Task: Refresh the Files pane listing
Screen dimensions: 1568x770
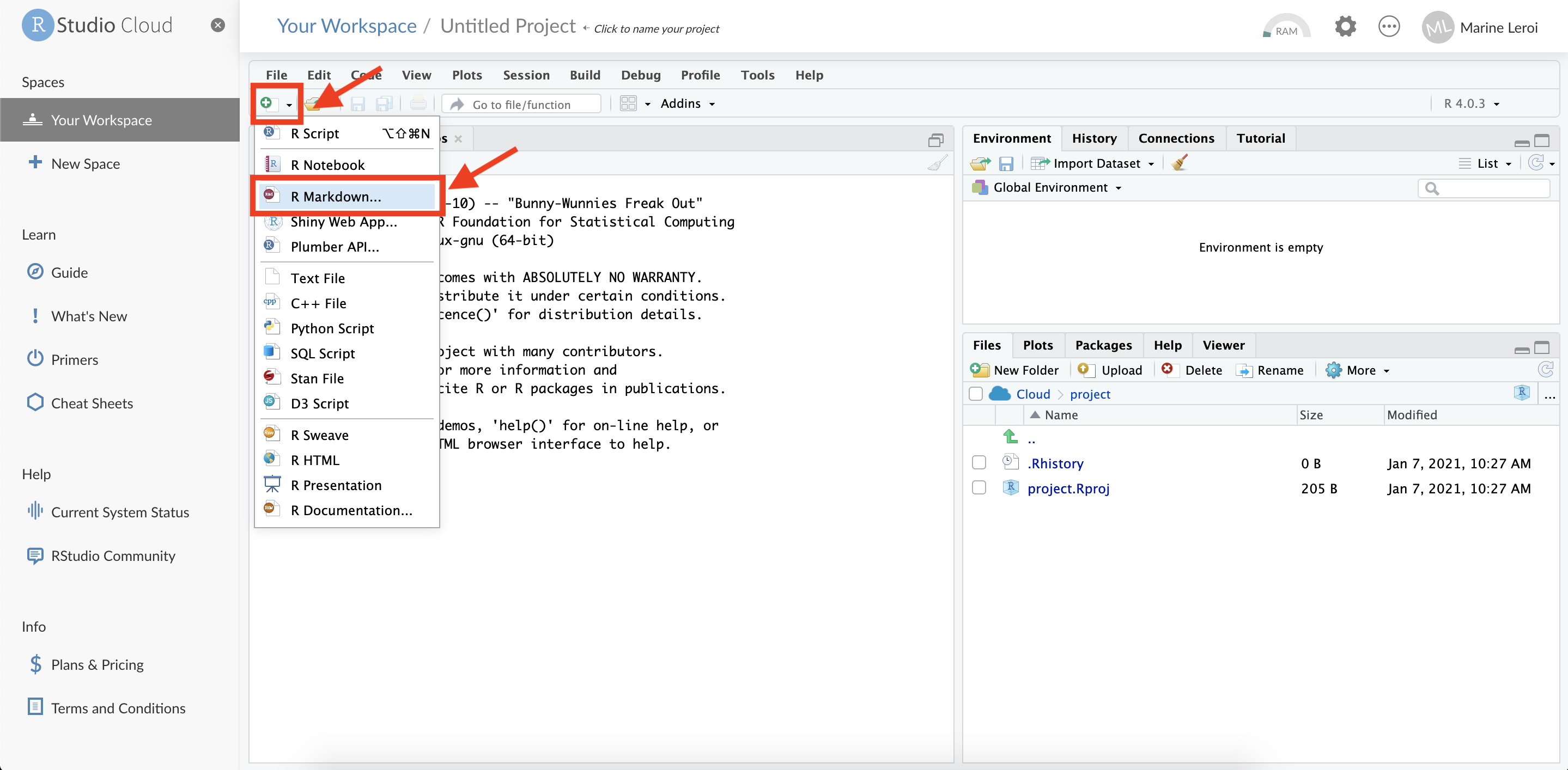Action: coord(1546,369)
